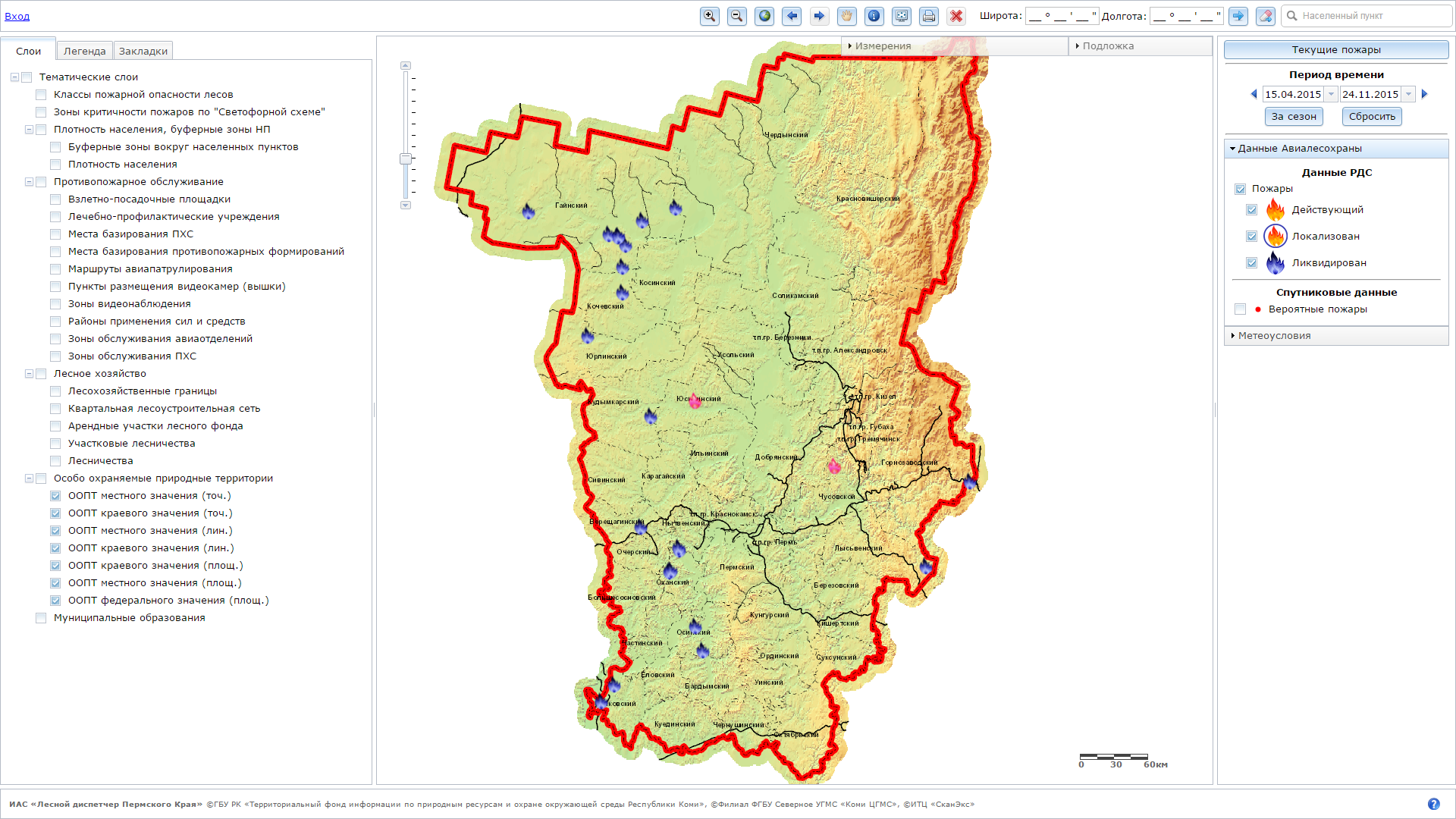Go to previous map view

(792, 16)
